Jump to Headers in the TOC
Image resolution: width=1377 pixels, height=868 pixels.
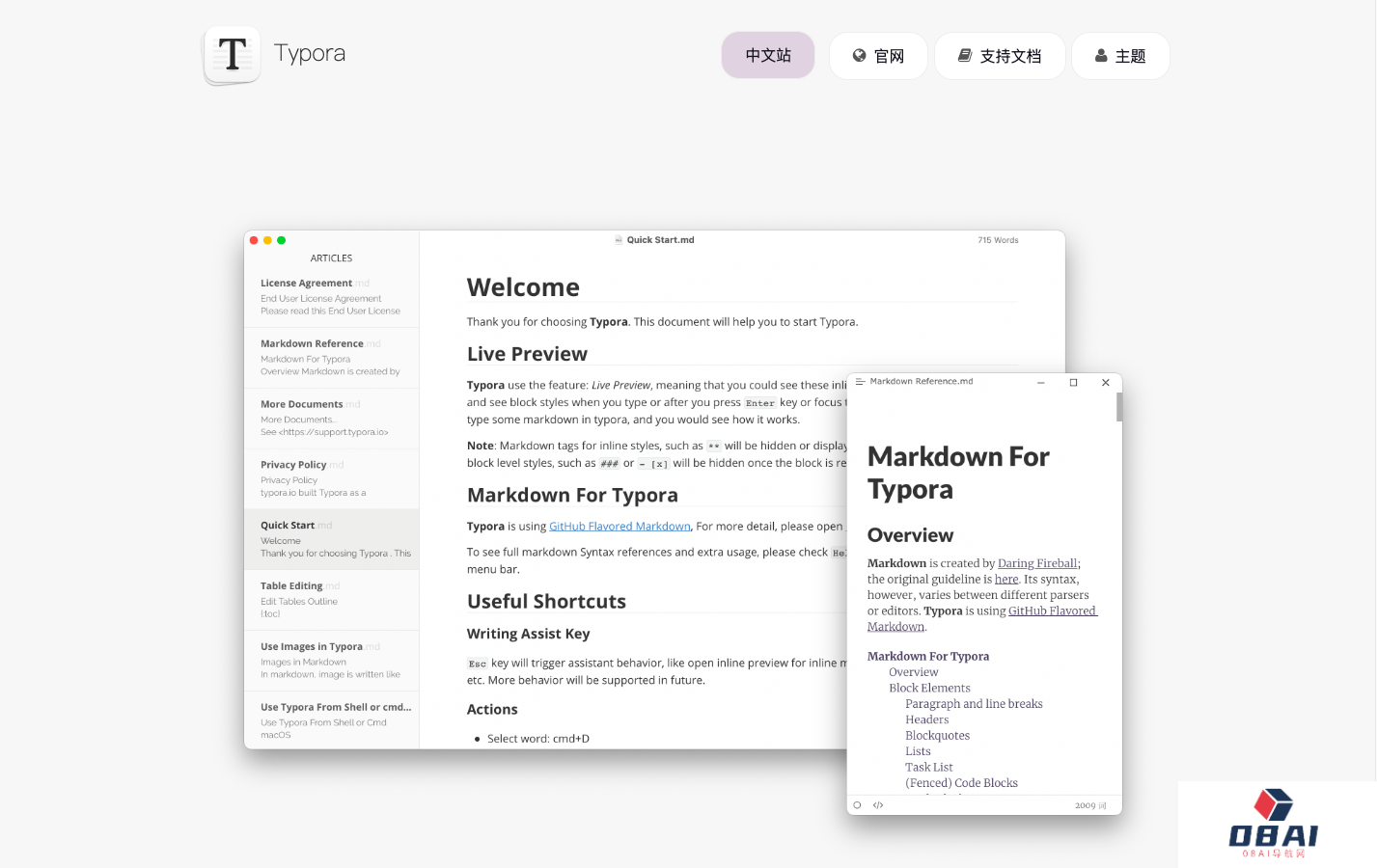coord(926,720)
